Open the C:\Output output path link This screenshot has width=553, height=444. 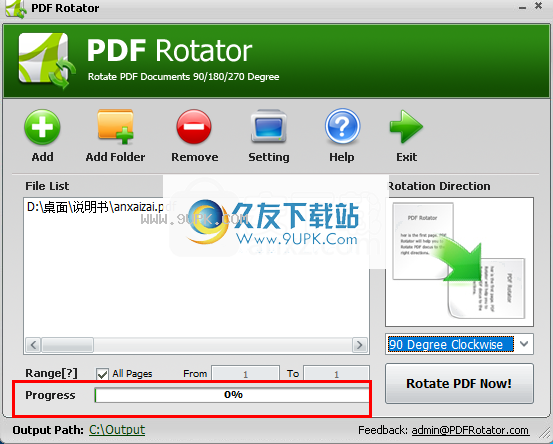click(117, 430)
